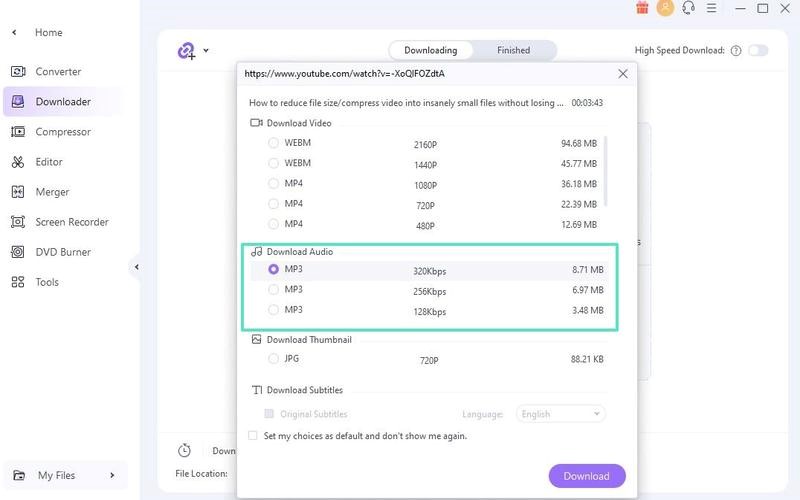Open the Merger tool icon

pyautogui.click(x=17, y=192)
